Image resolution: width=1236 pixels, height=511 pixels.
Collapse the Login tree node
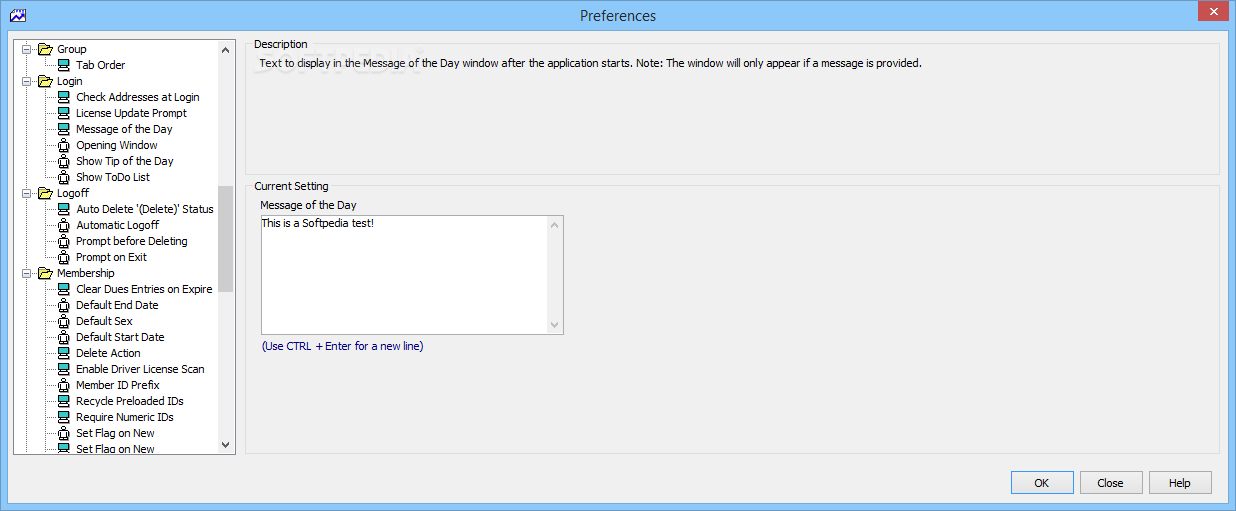[27, 81]
